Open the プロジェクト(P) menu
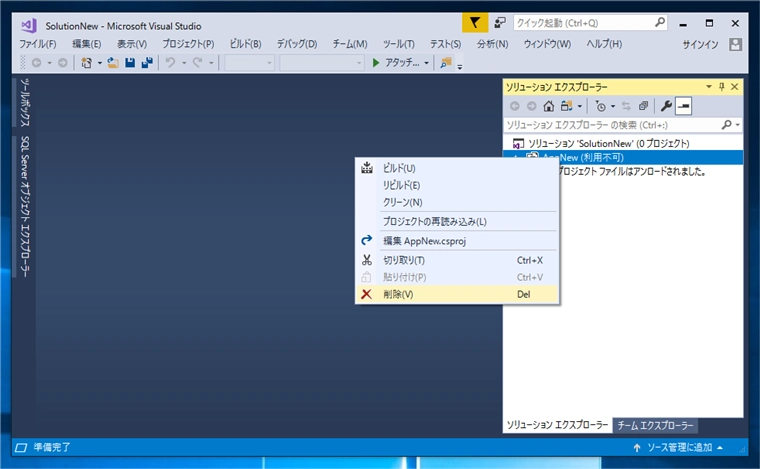The height and width of the screenshot is (469, 760). pos(188,44)
